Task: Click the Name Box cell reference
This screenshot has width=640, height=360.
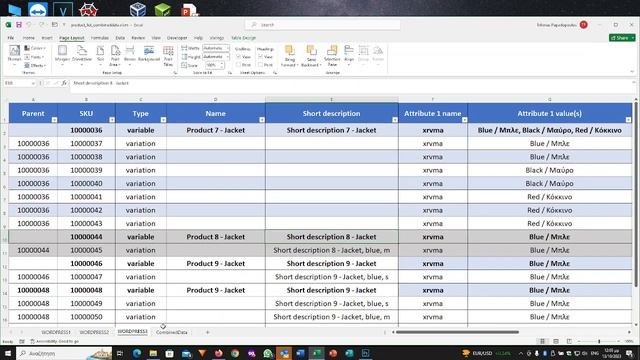Action: (19, 83)
